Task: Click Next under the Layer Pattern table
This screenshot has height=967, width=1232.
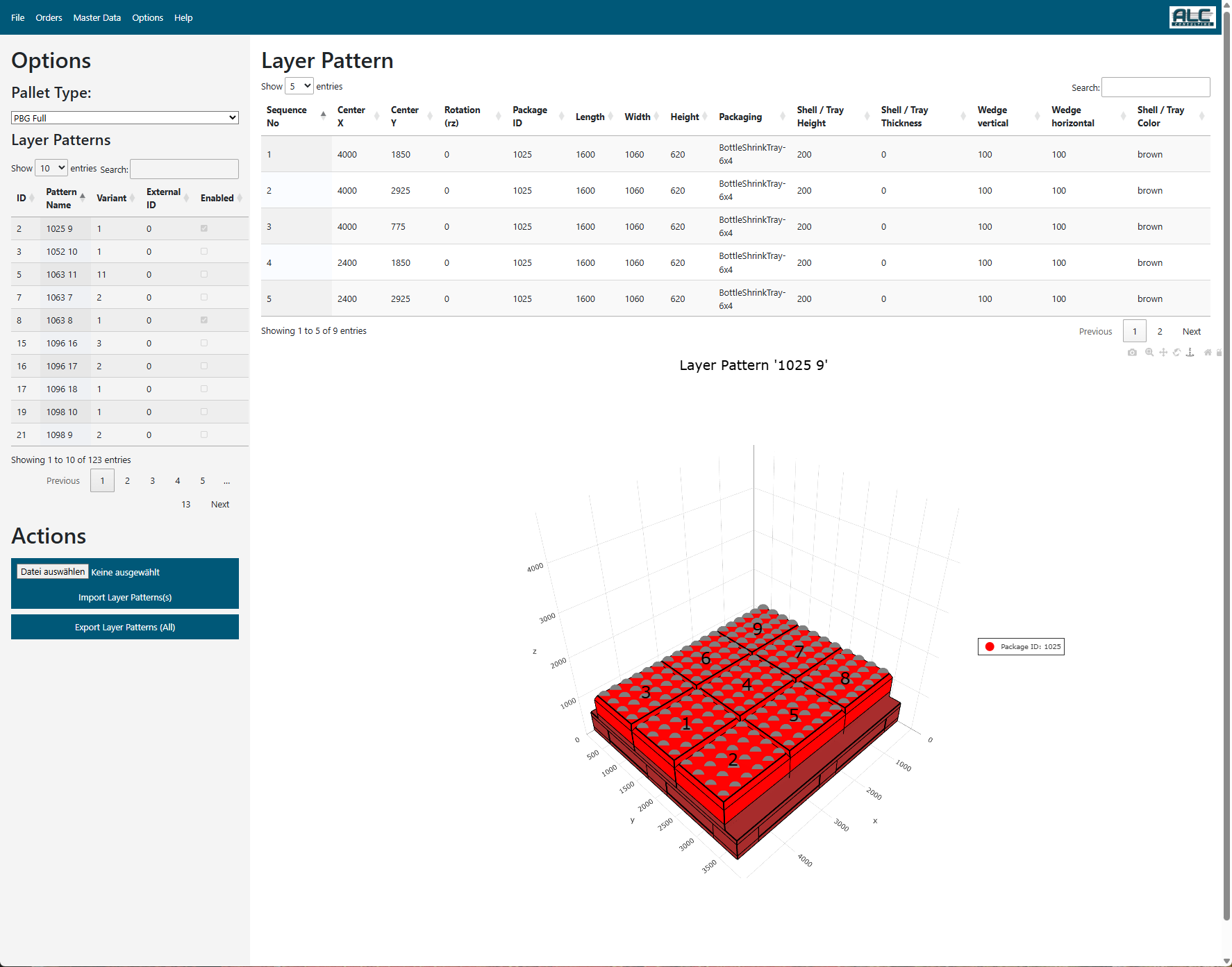Action: pyautogui.click(x=1192, y=331)
